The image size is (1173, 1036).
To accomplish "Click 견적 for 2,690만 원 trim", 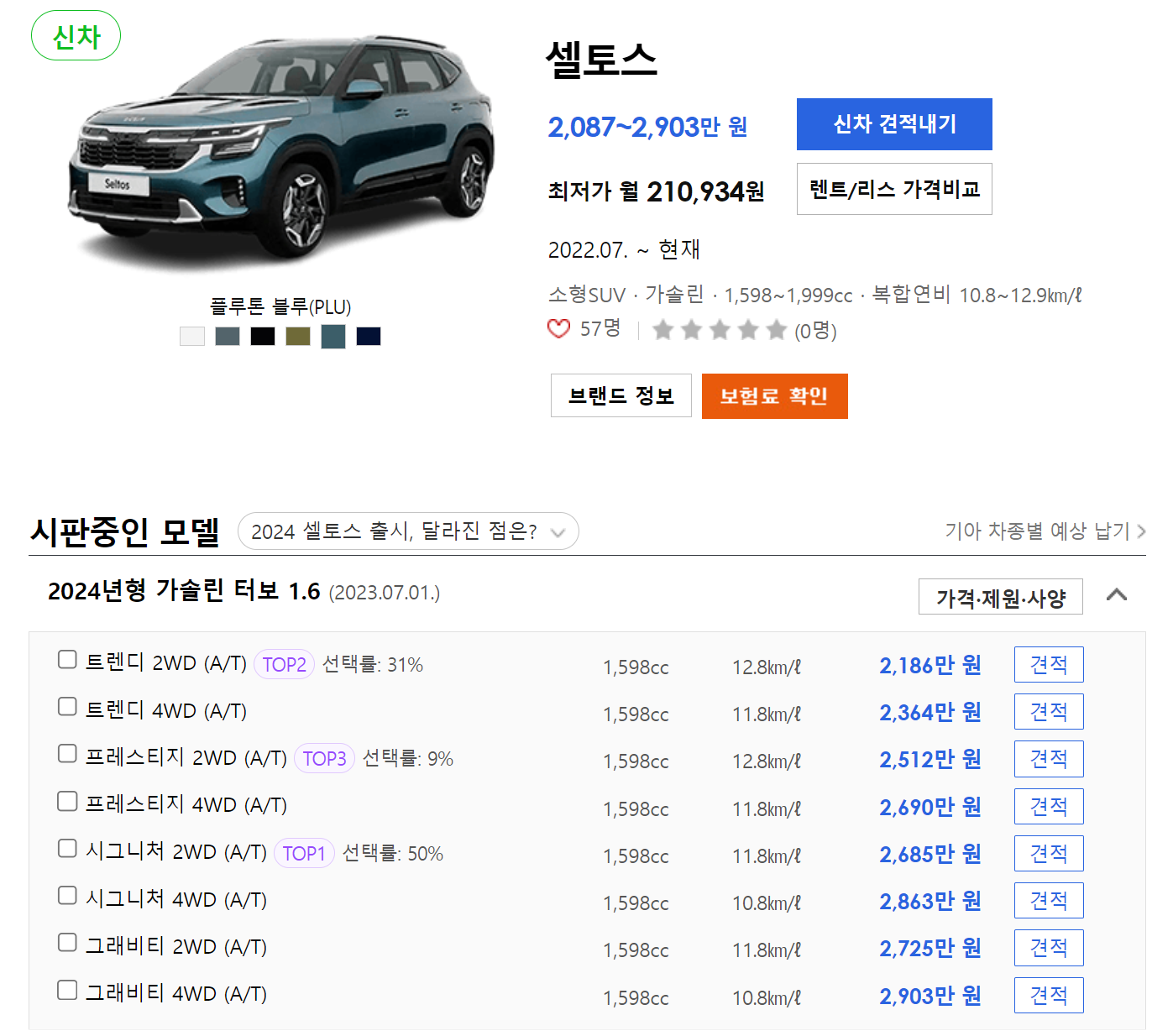I will [x=1049, y=807].
